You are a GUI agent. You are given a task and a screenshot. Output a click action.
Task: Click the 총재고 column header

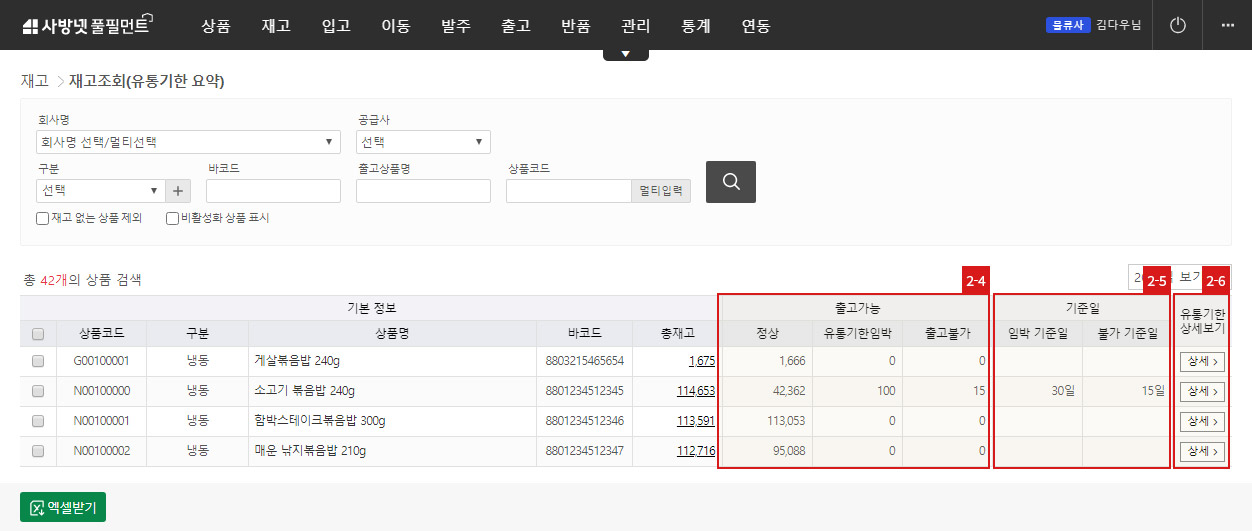[x=677, y=334]
